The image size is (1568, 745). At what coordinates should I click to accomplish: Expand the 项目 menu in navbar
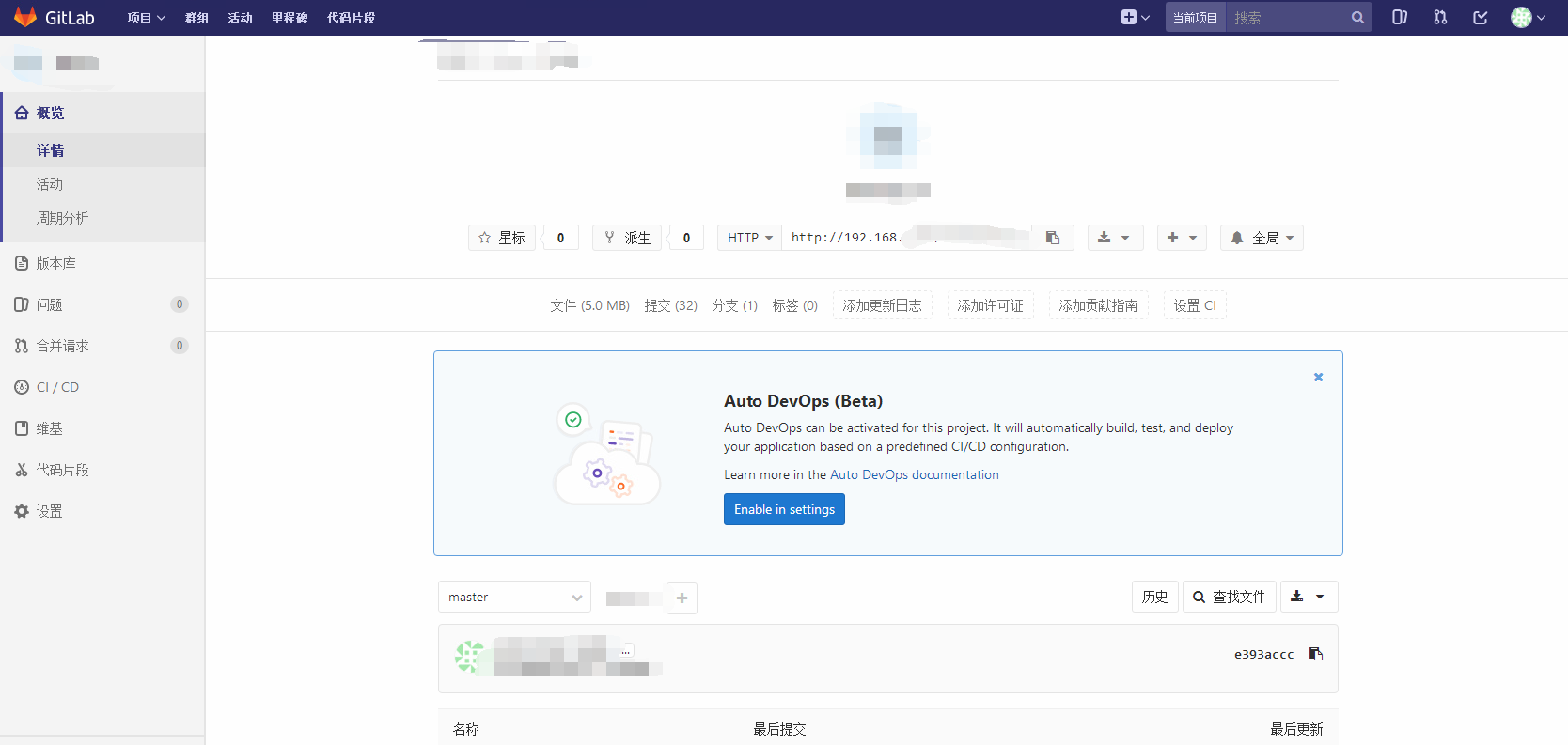tap(147, 18)
